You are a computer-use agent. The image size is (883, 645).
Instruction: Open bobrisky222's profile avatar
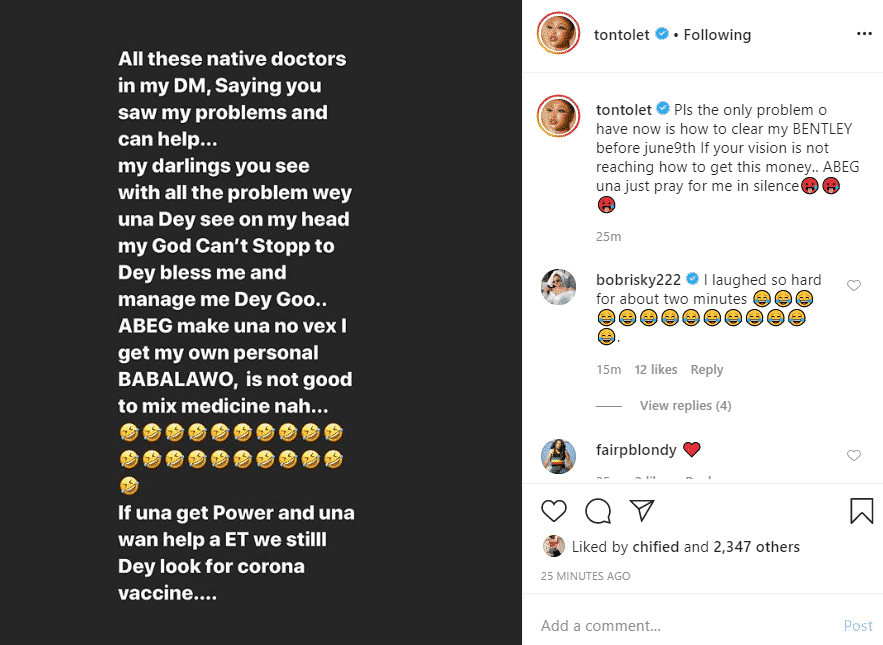pyautogui.click(x=559, y=287)
